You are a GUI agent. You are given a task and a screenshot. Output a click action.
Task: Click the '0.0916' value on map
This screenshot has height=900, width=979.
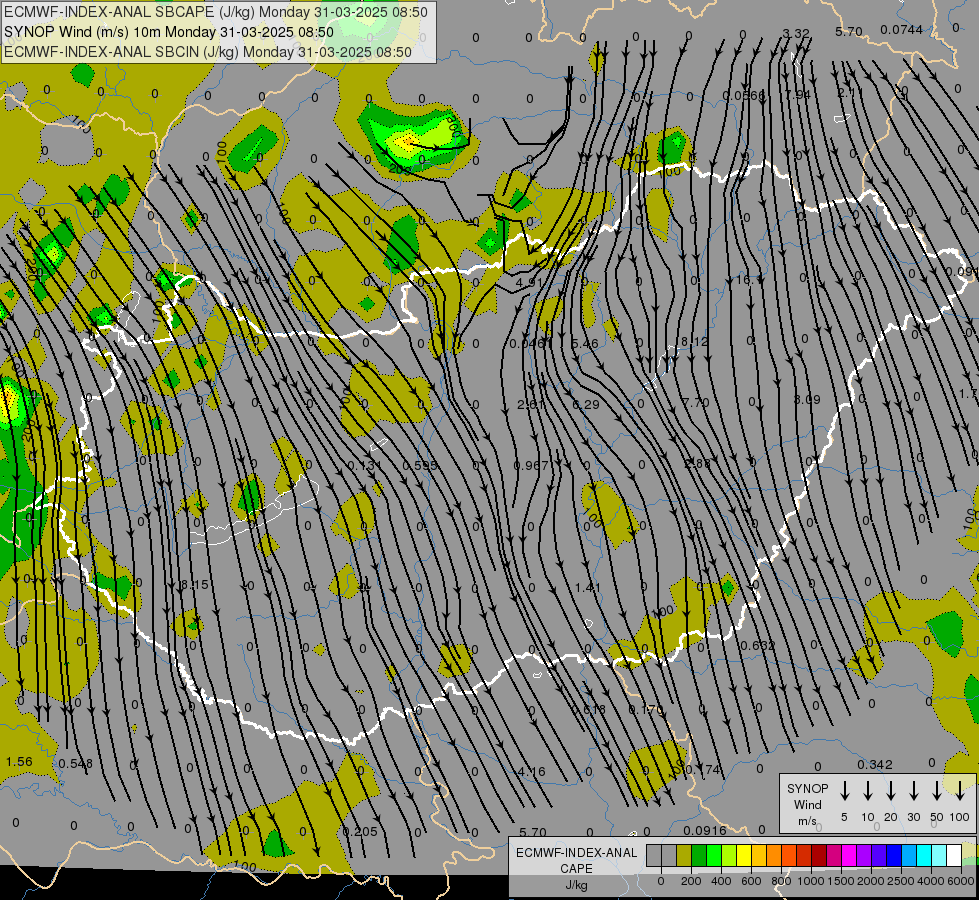point(705,831)
